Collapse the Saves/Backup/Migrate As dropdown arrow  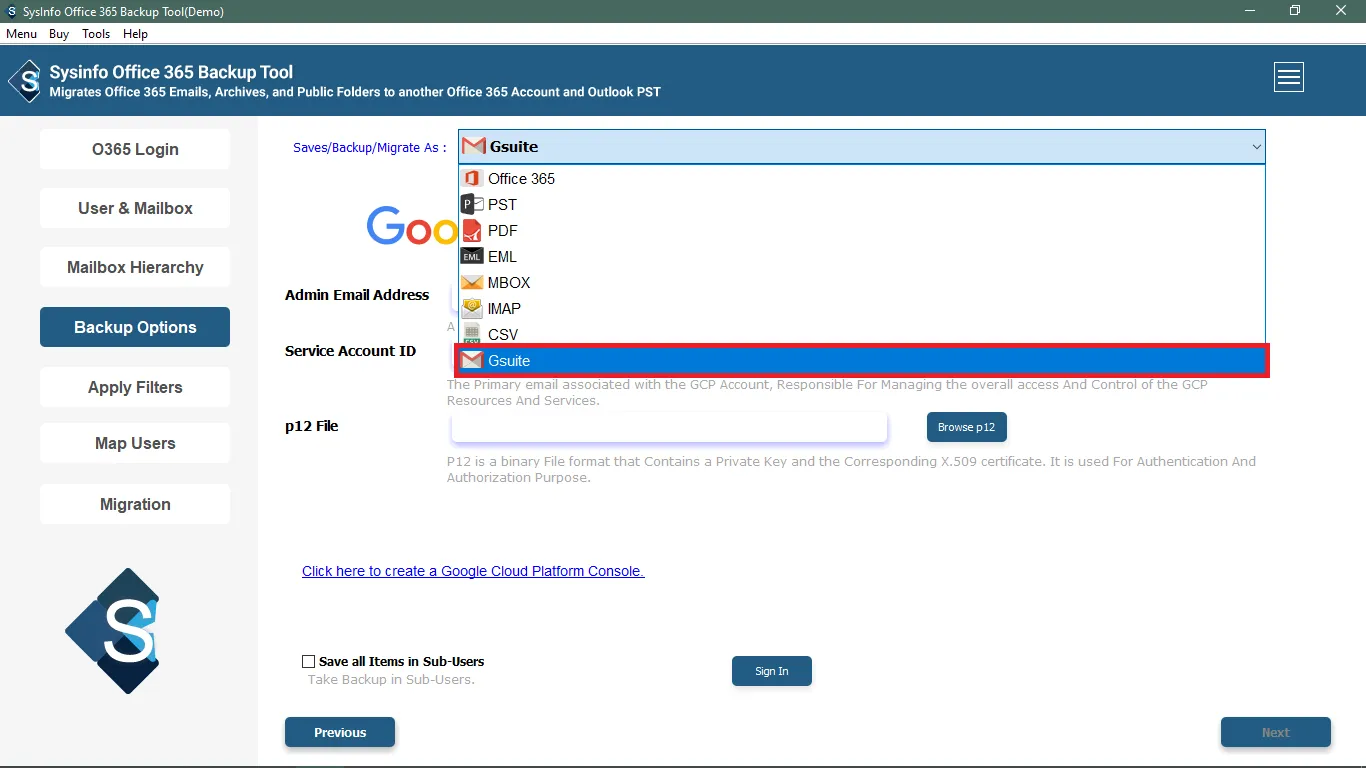click(x=1256, y=147)
